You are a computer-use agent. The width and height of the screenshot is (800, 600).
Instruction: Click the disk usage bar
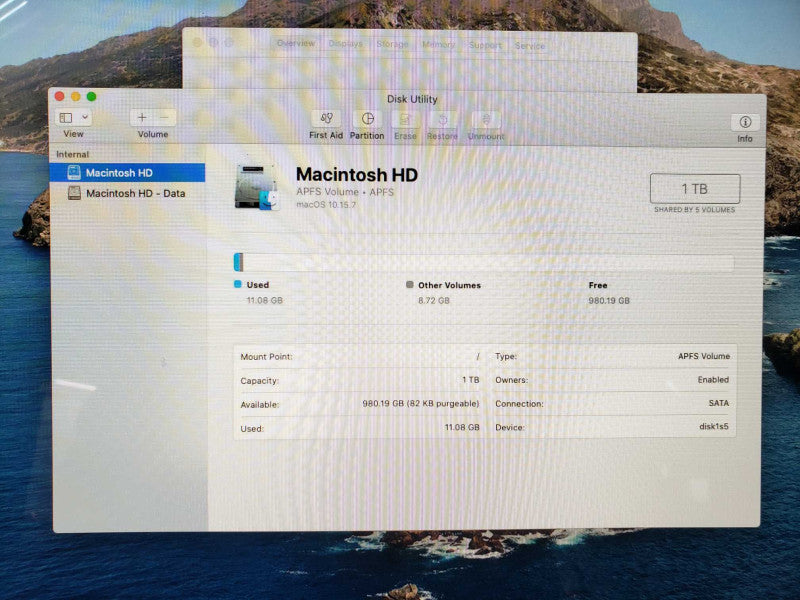click(x=484, y=263)
